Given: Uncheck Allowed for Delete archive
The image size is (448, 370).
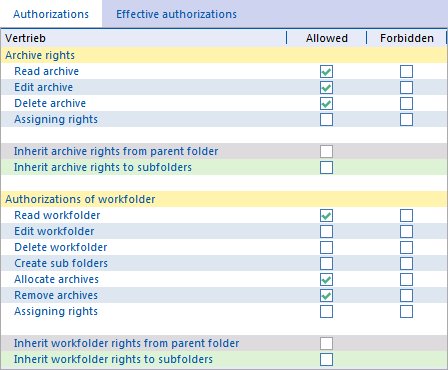Looking at the screenshot, I should click(326, 103).
